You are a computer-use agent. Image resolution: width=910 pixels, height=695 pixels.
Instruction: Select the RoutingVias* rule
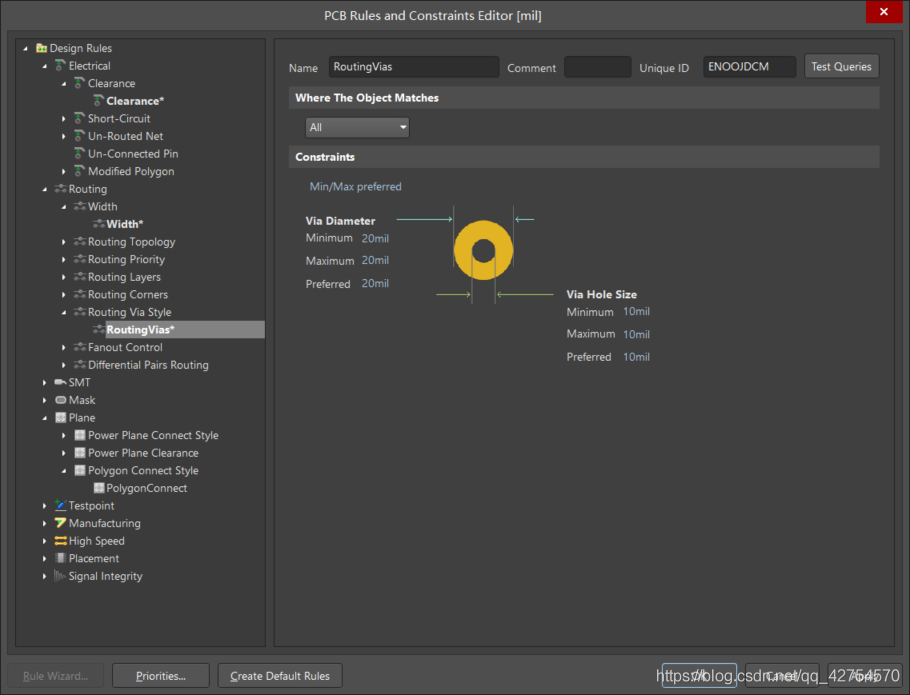[x=140, y=330]
